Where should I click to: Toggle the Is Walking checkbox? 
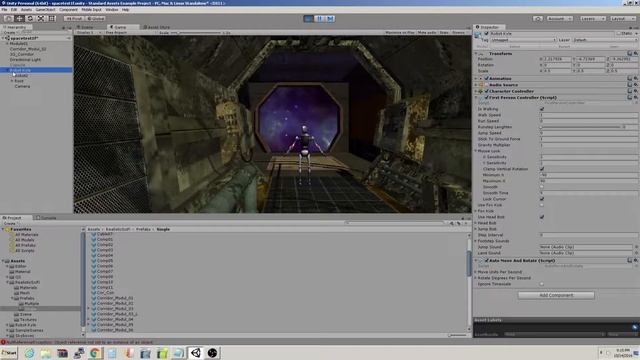tap(542, 109)
